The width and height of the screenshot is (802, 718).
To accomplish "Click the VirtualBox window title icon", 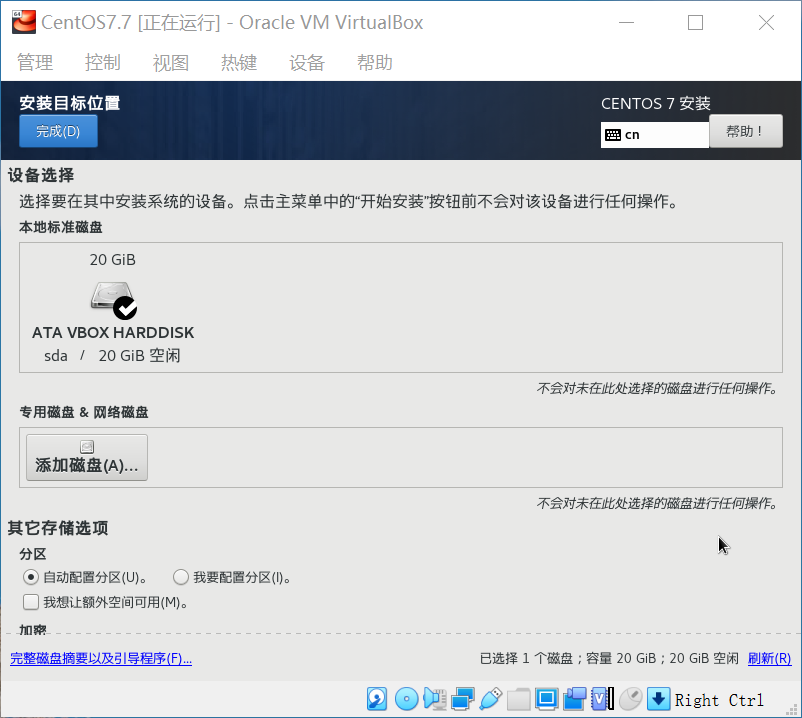I will click(x=24, y=22).
